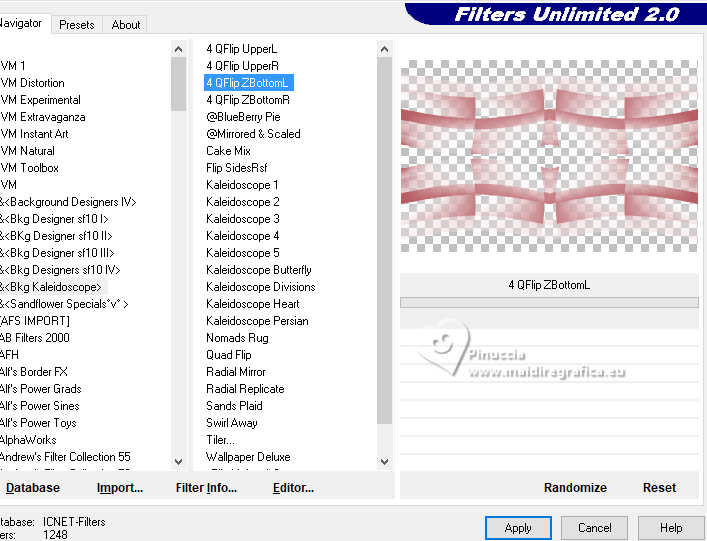
Task: Select 4 QFlip UpperR filter
Action: tap(243, 66)
